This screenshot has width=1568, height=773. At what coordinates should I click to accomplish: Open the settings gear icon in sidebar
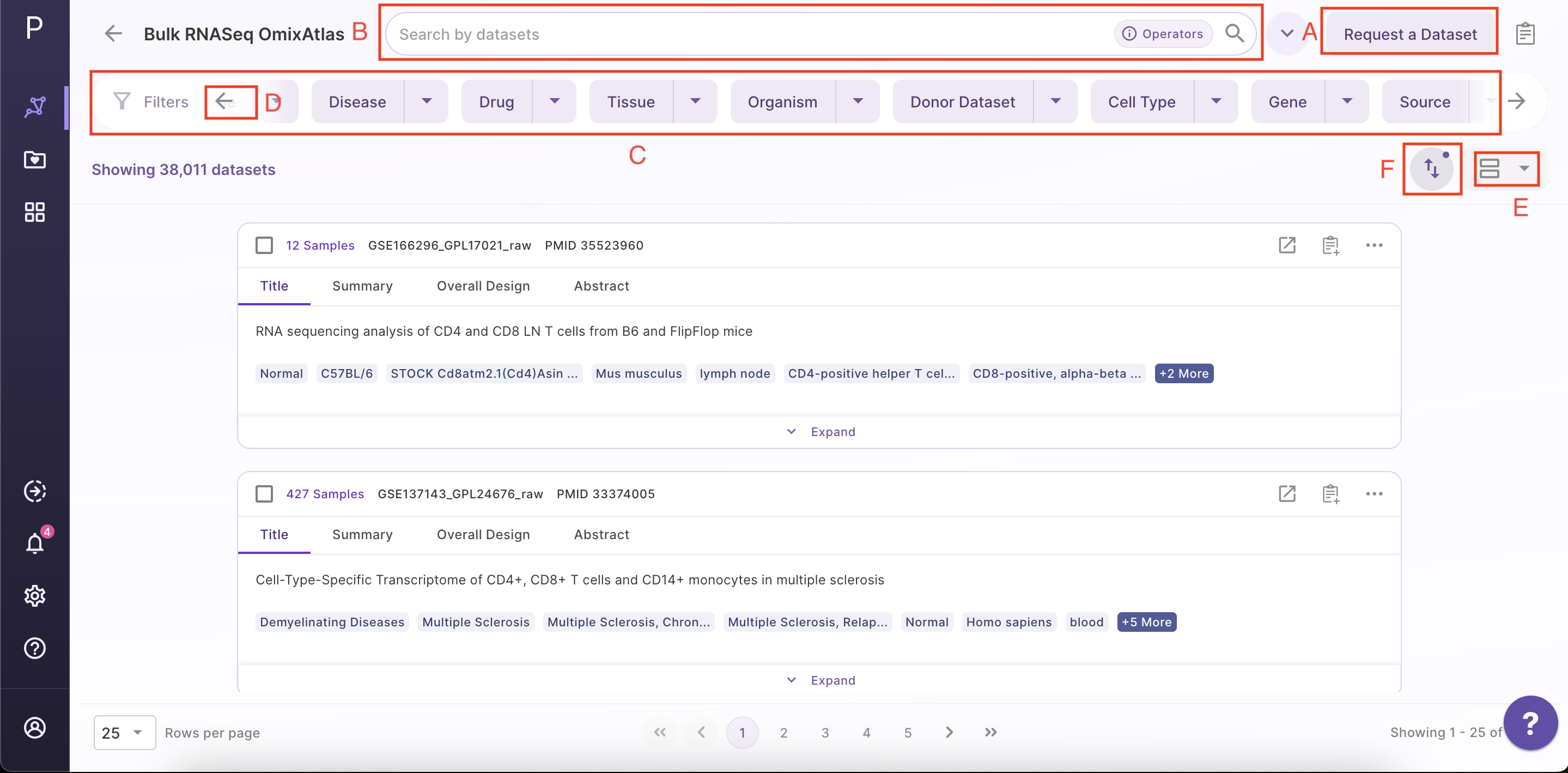point(35,595)
